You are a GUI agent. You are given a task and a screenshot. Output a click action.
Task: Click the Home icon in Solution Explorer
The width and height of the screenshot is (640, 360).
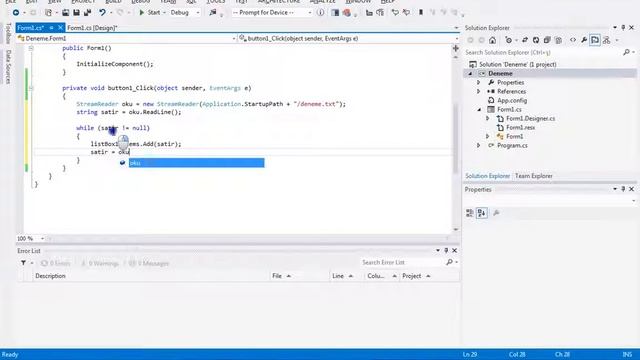pyautogui.click(x=493, y=40)
